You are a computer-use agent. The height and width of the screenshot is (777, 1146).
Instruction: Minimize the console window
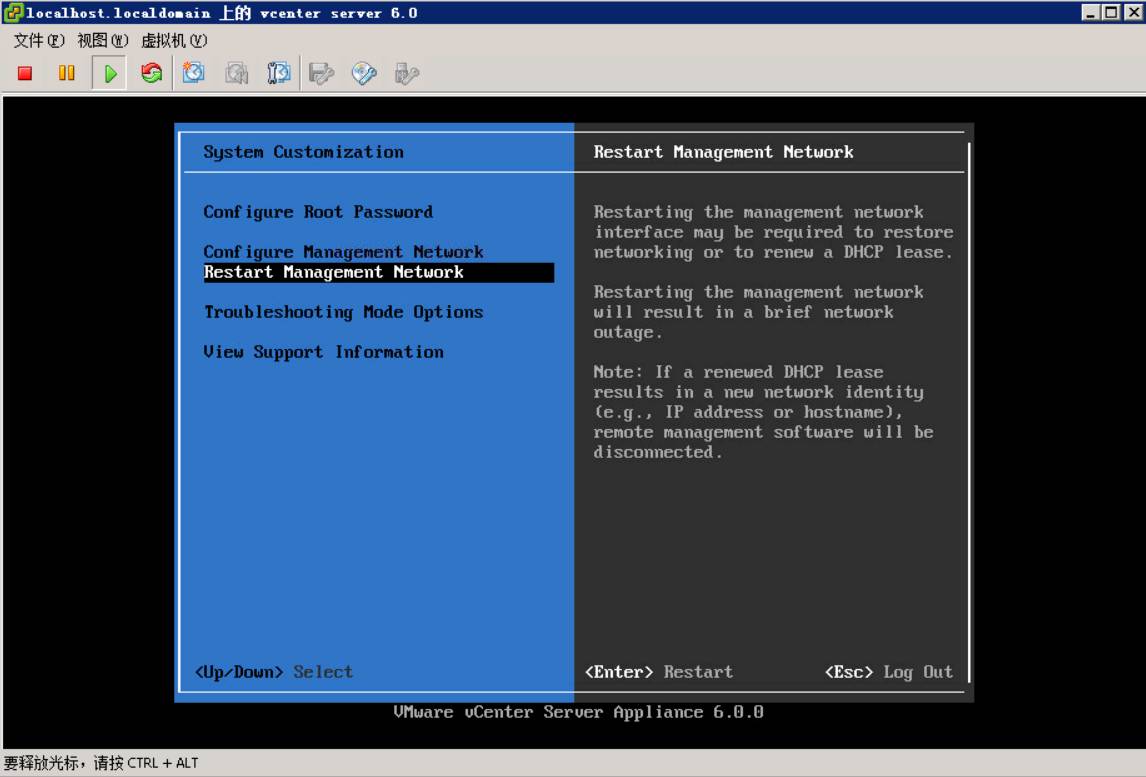(1090, 12)
